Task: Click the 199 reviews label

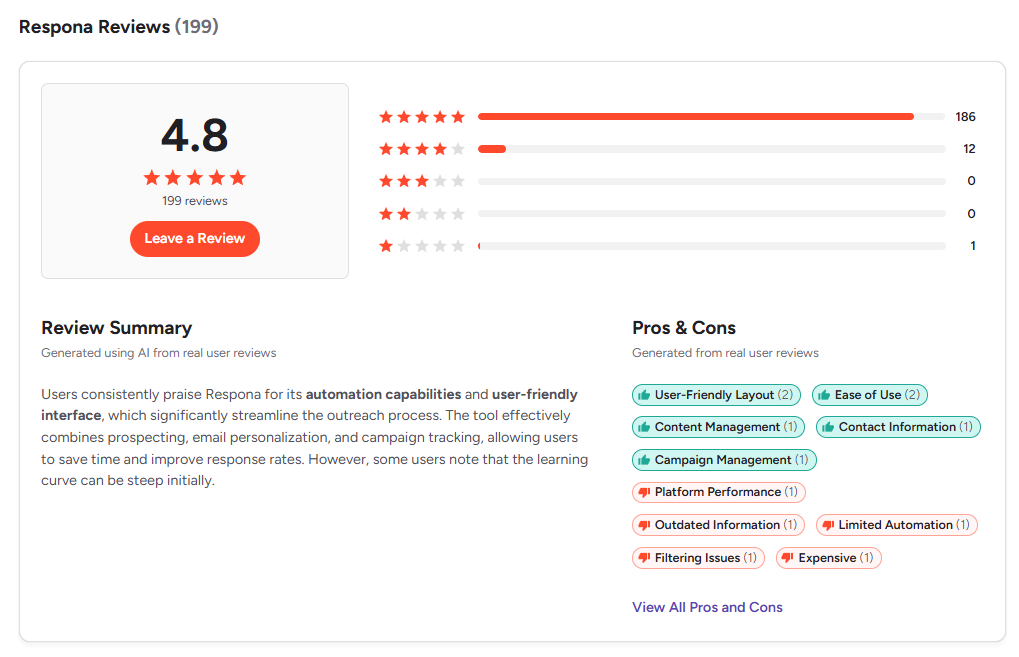Action: (194, 200)
